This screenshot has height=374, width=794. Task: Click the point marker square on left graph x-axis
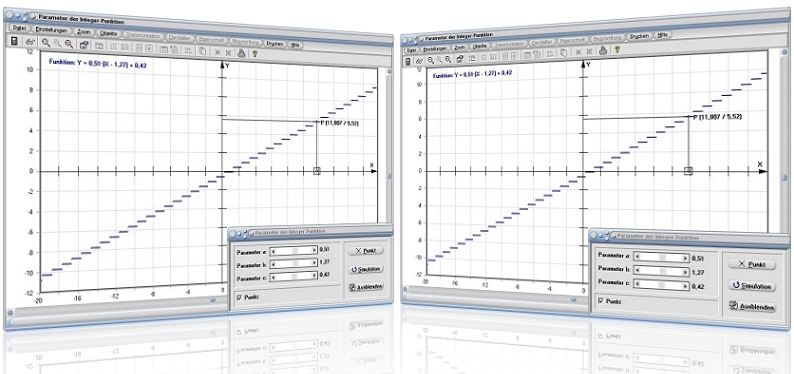317,171
